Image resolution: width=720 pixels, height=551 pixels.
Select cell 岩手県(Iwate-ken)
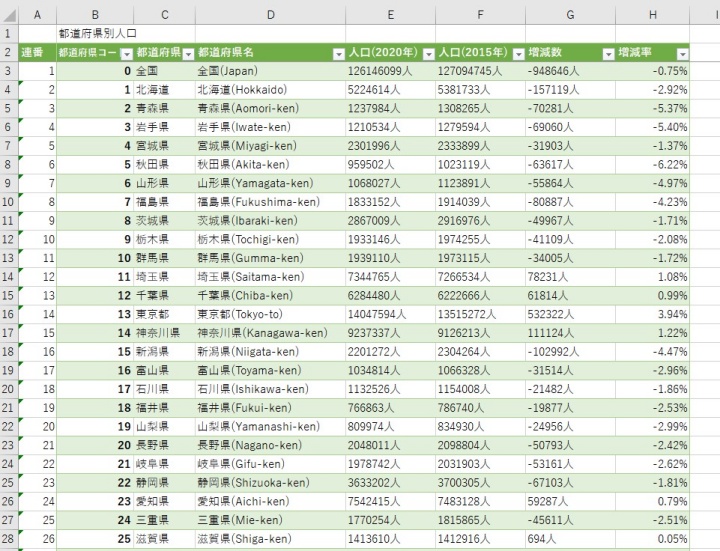coord(270,127)
